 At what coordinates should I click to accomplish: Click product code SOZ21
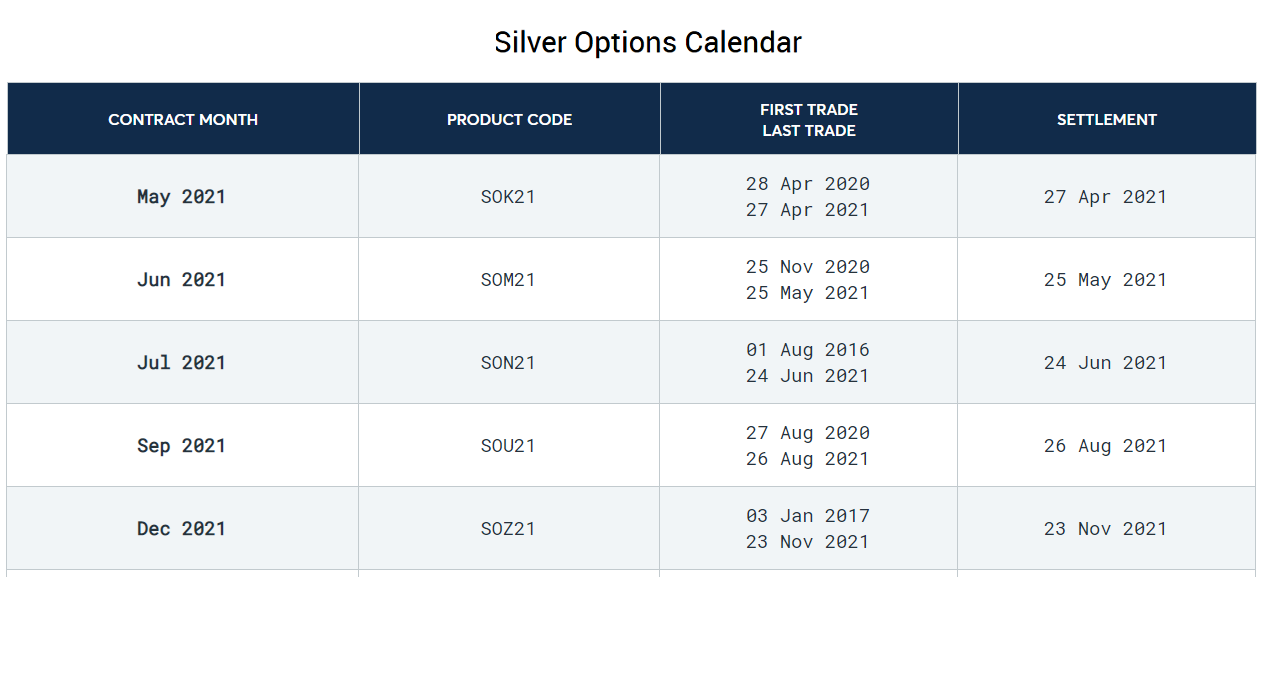pos(508,529)
